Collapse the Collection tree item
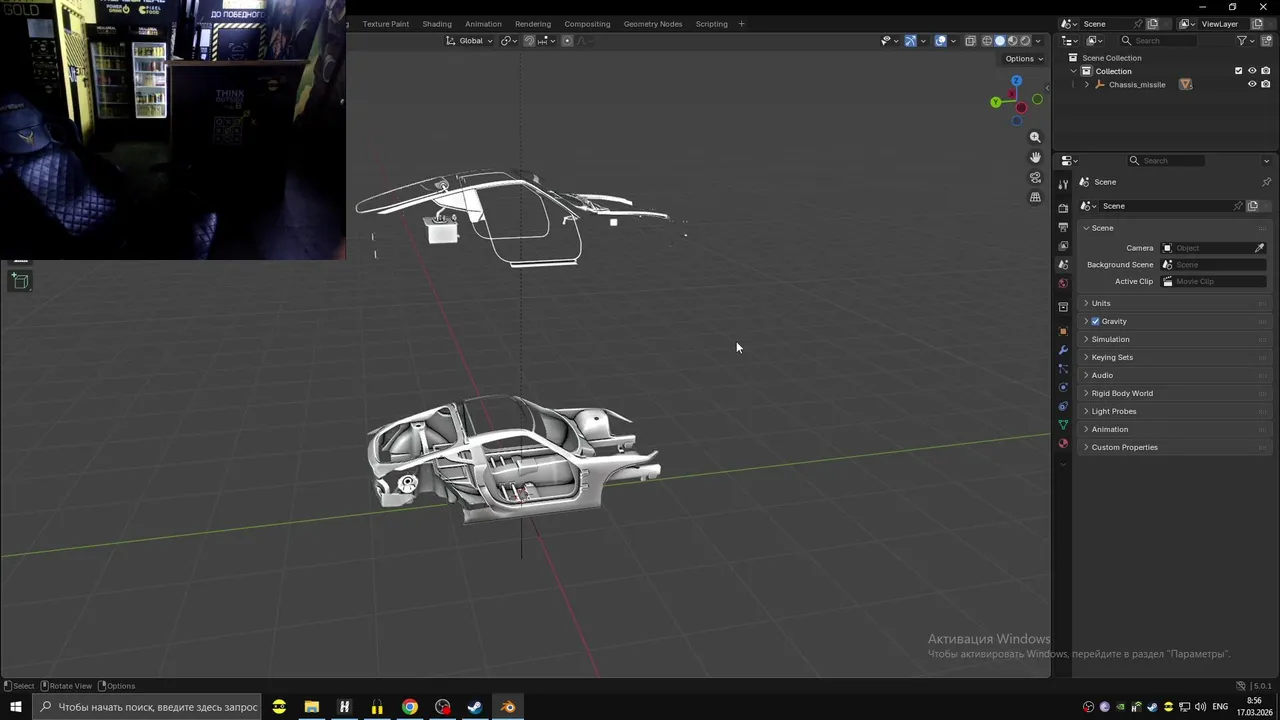 click(1074, 71)
